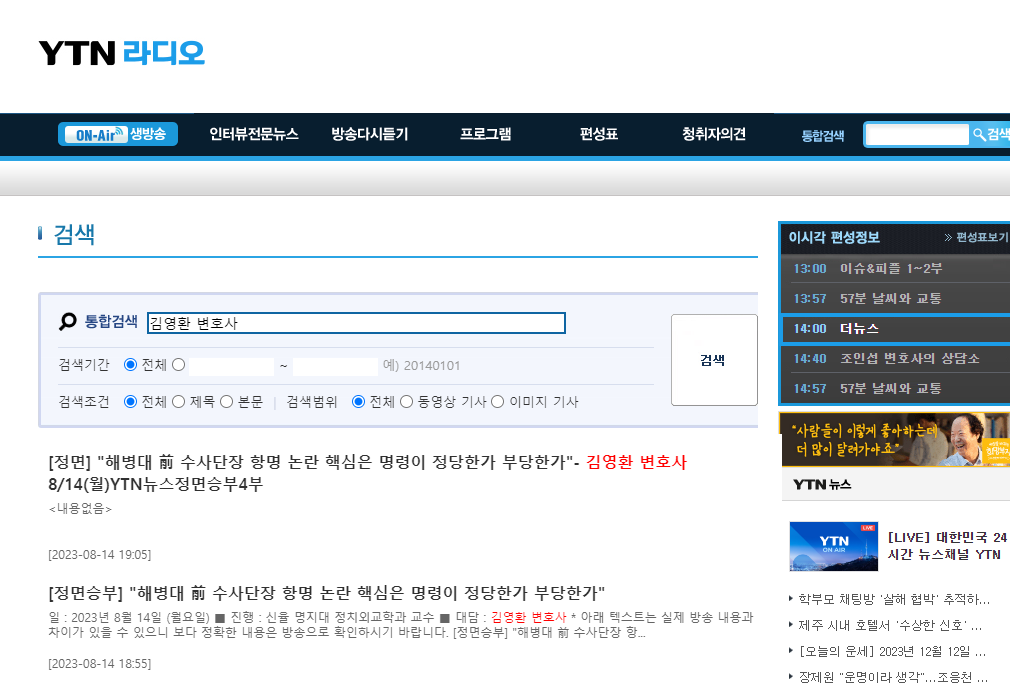Select the 전체 search period radio button

[130, 365]
